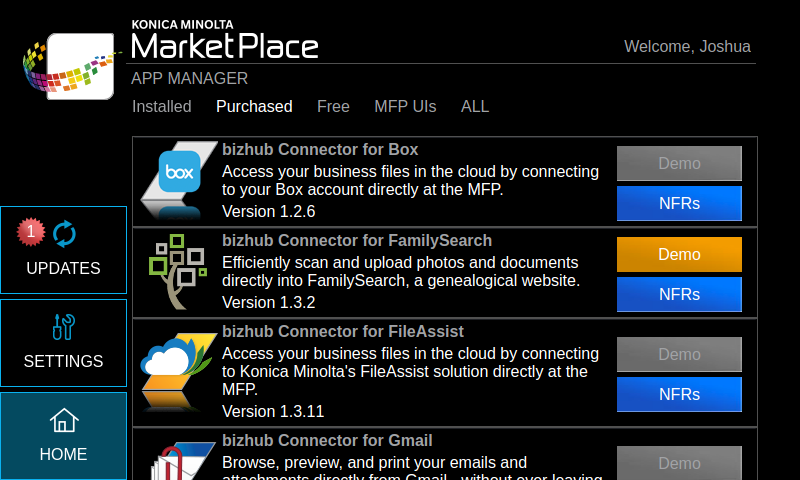Open the Box connector app icon
The width and height of the screenshot is (800, 480).
click(179, 180)
